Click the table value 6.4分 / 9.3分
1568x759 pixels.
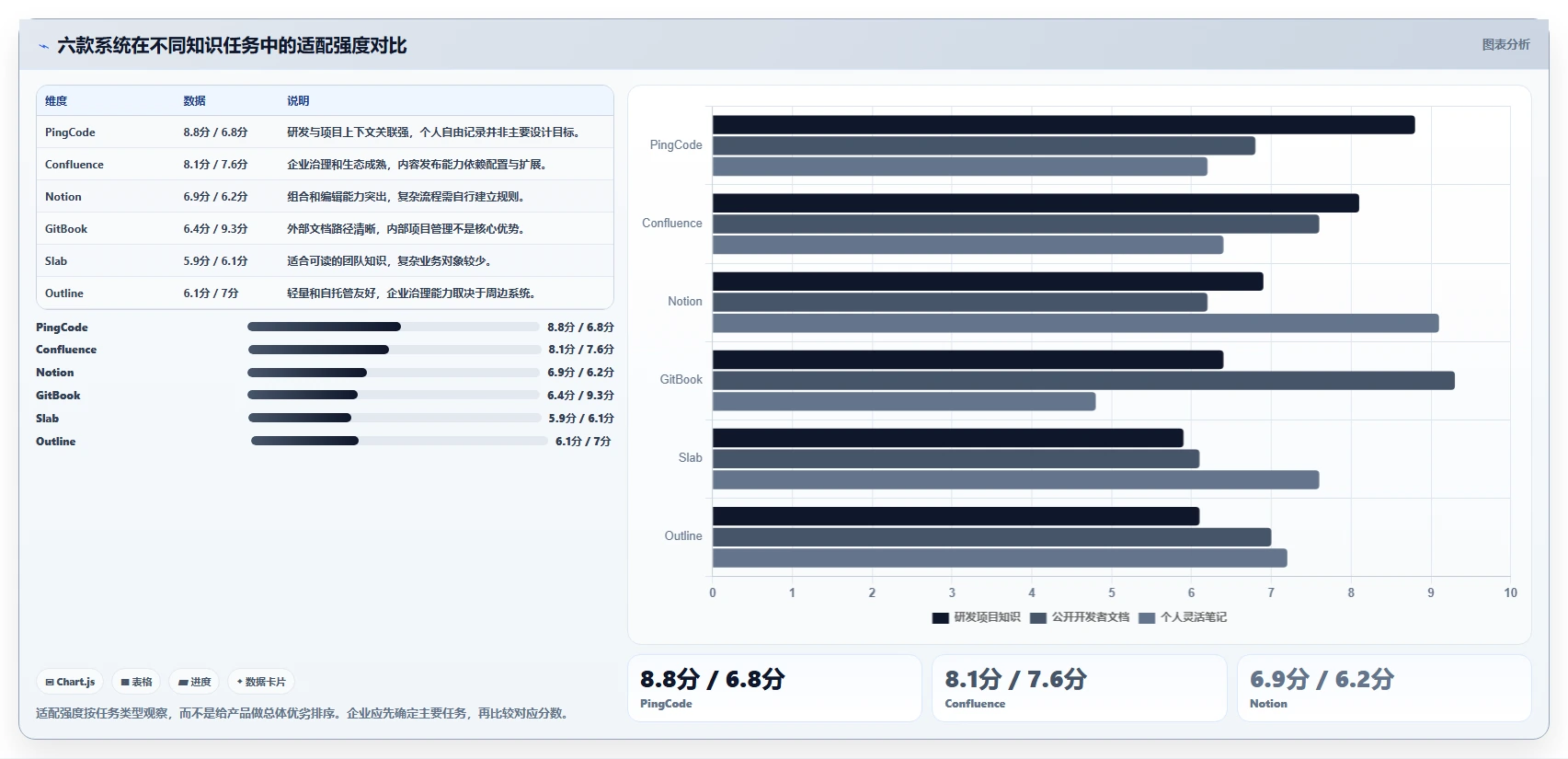point(215,229)
